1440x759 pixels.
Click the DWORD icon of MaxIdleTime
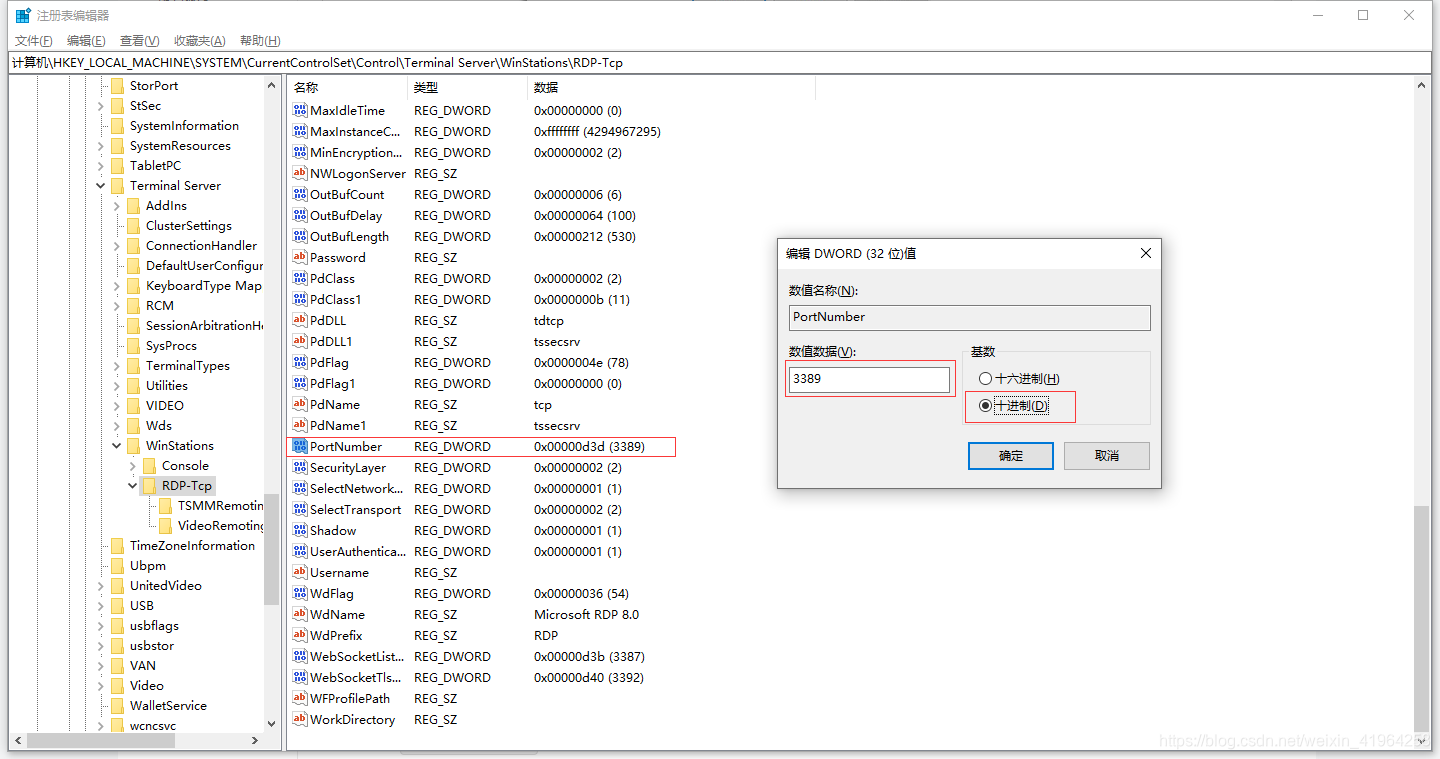(x=300, y=110)
